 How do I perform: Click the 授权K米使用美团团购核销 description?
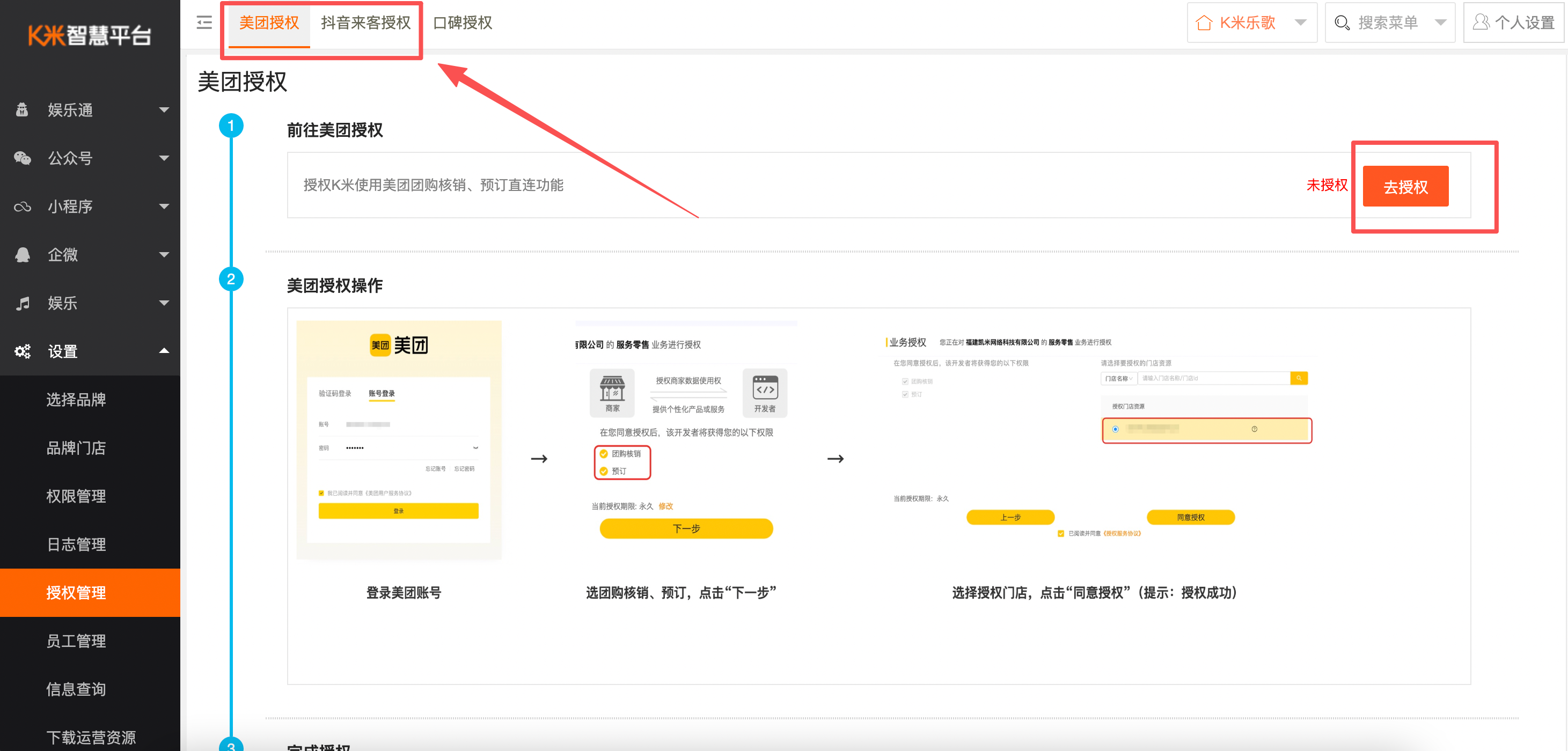tap(433, 185)
